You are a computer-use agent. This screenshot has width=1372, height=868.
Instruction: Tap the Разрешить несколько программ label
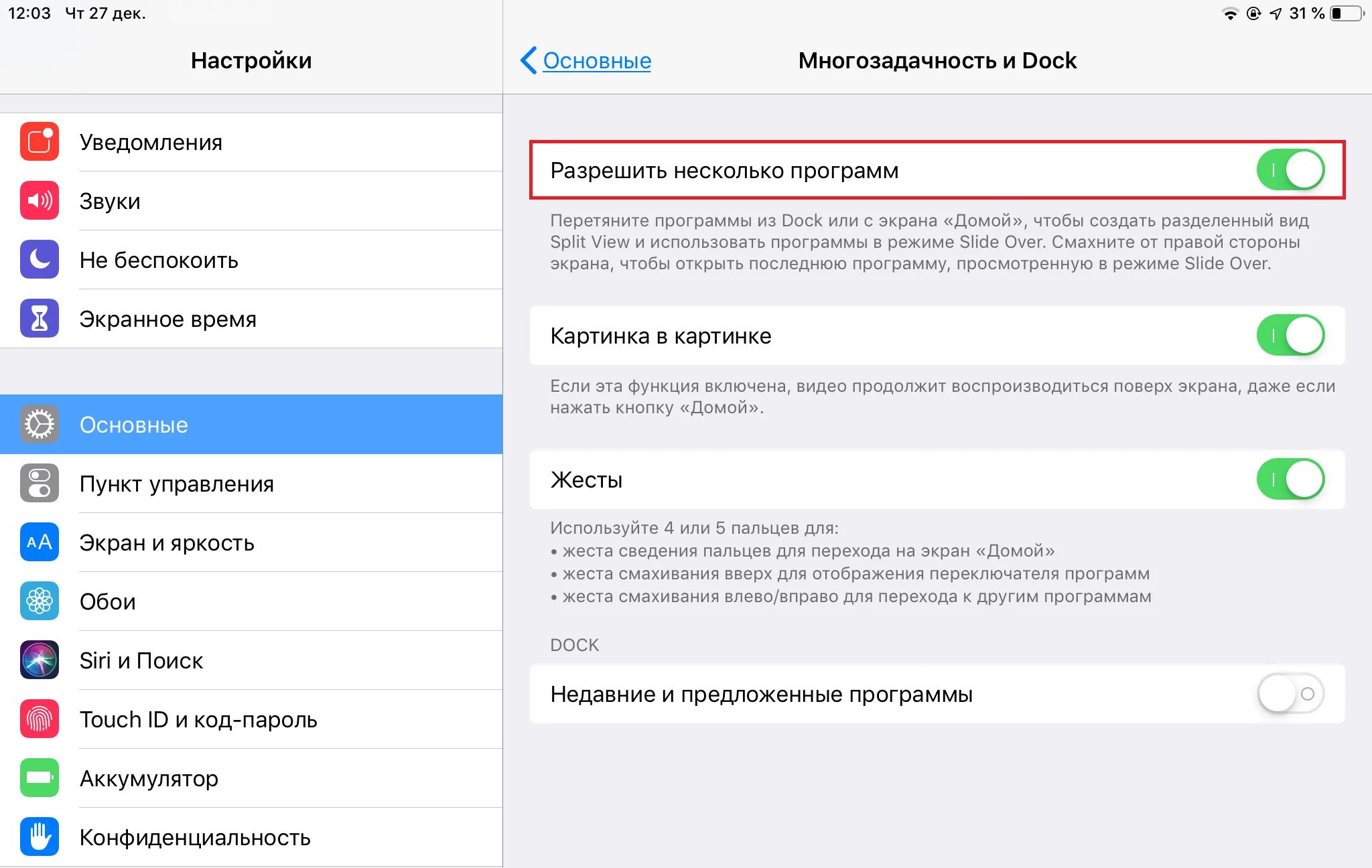coord(724,171)
